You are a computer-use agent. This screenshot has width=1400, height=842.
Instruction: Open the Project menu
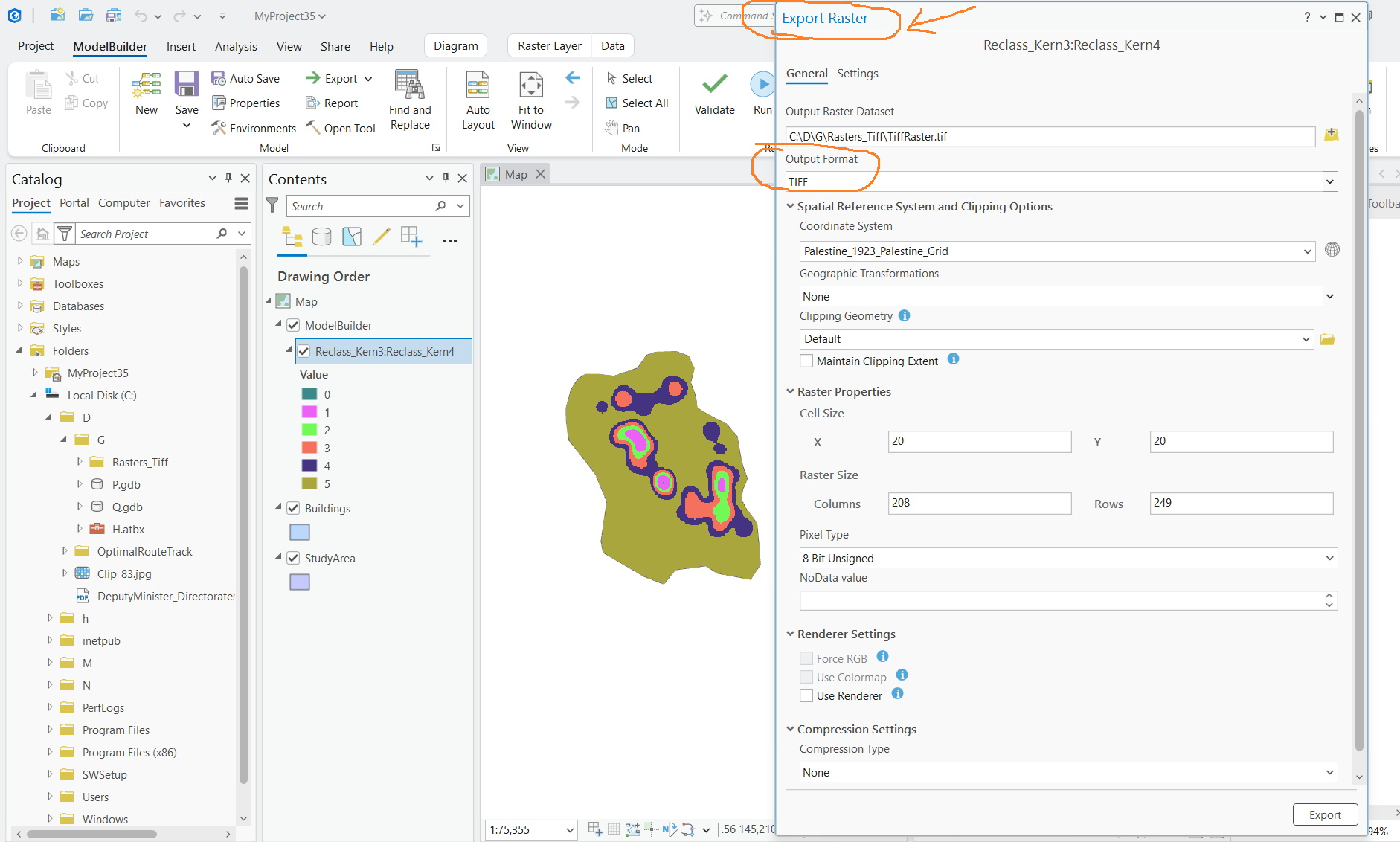36,46
